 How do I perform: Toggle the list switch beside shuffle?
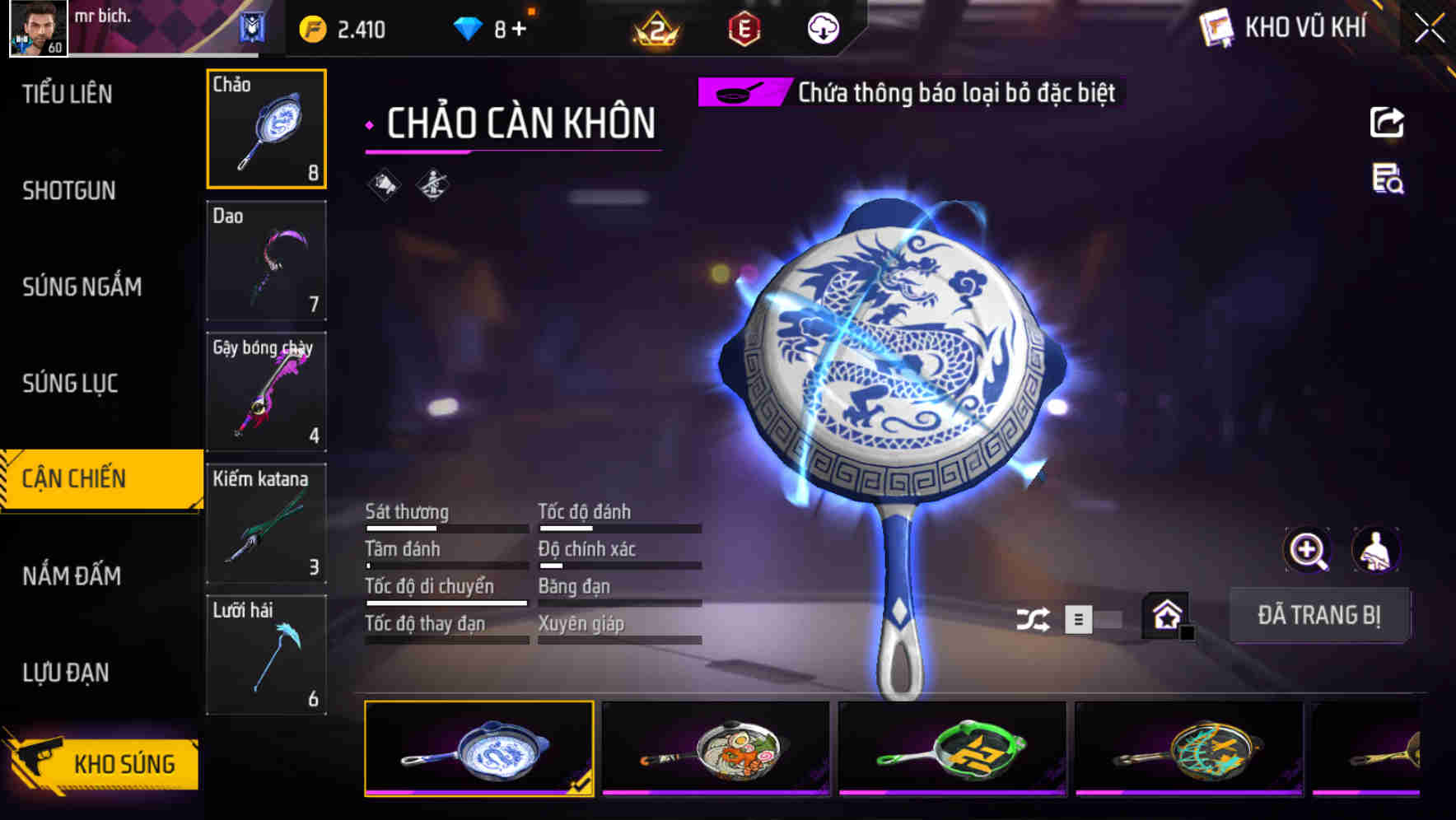tap(1093, 619)
